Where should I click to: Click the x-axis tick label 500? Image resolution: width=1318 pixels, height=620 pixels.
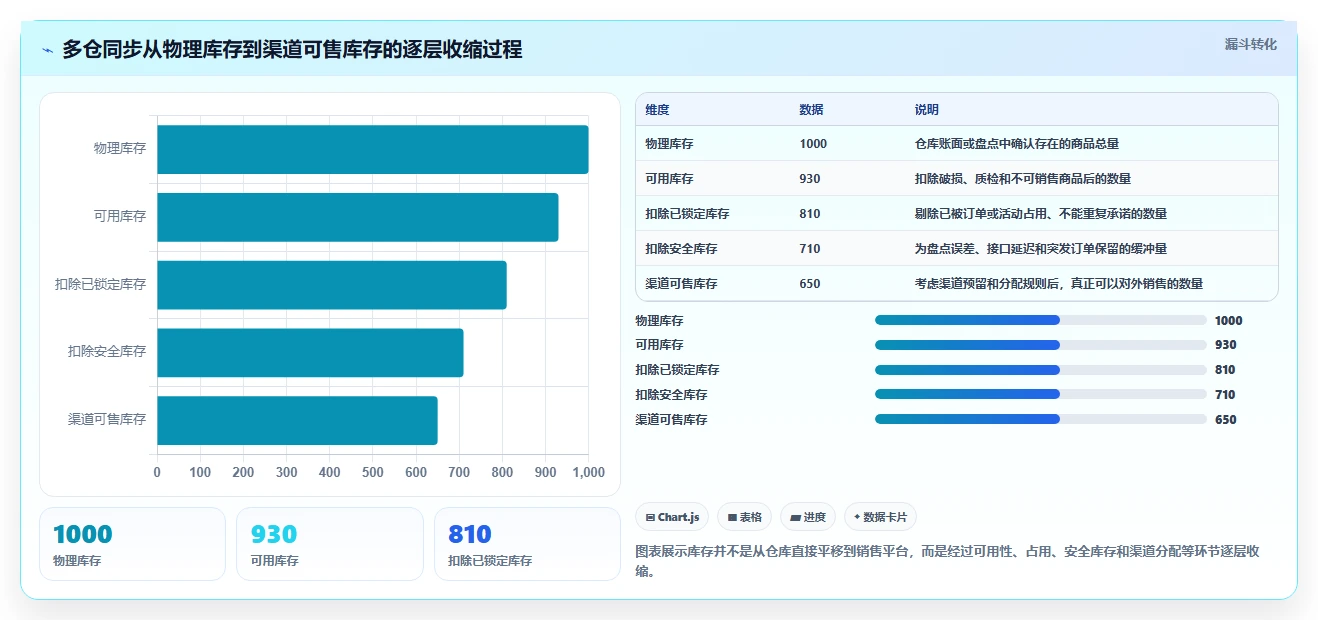point(373,472)
